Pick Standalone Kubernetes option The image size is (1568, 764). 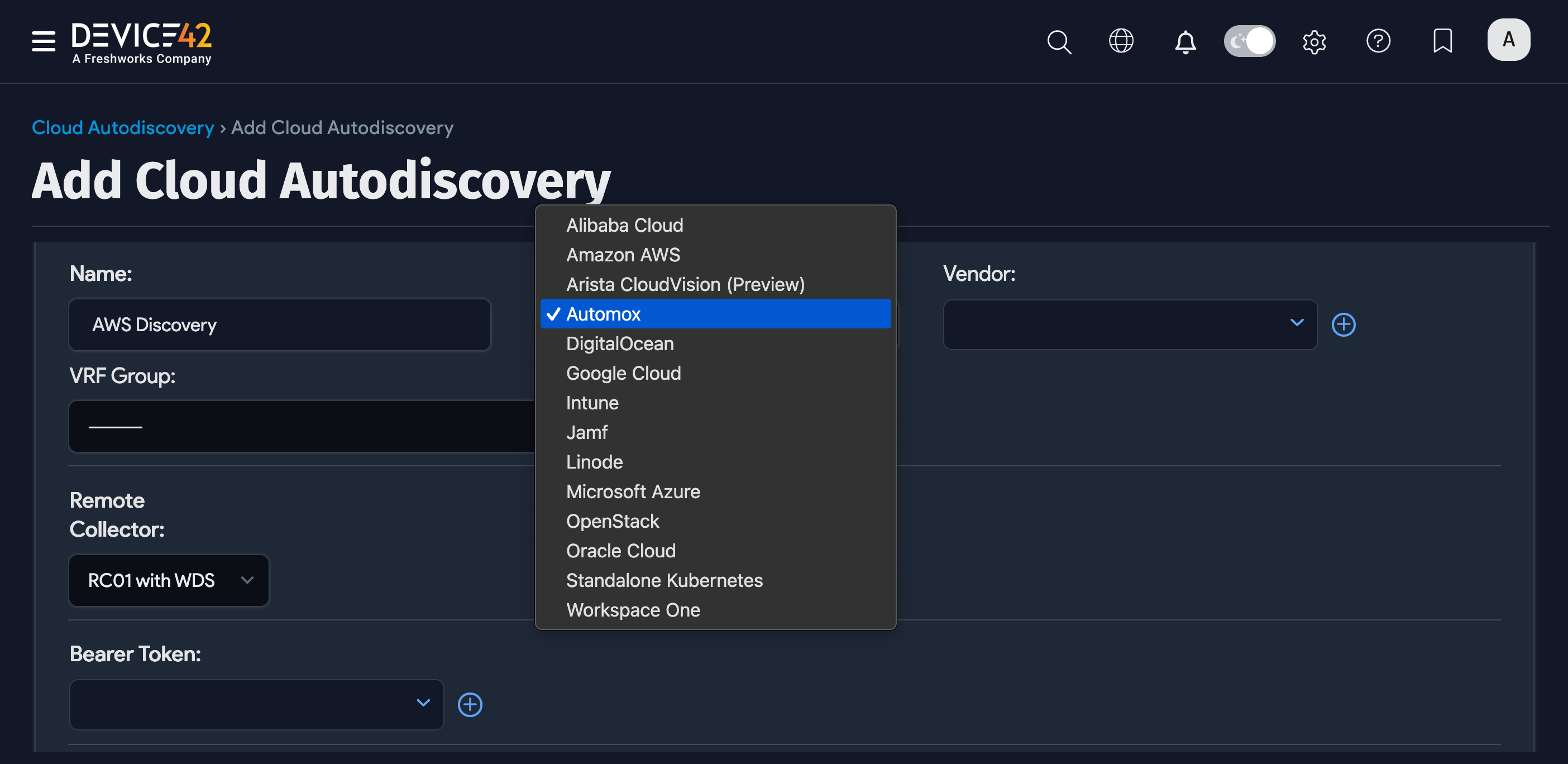[x=663, y=581]
